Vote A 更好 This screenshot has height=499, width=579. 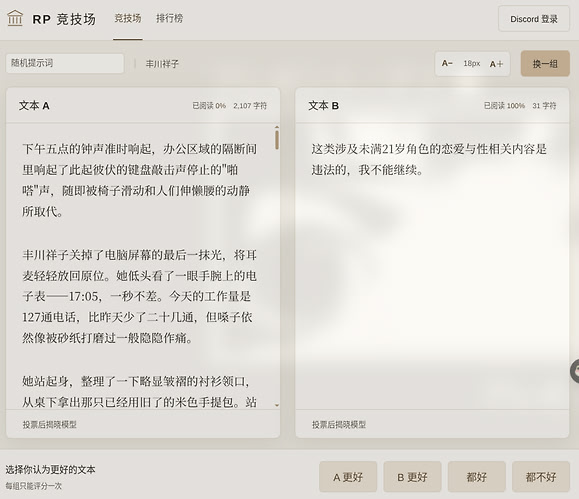[x=348, y=477]
